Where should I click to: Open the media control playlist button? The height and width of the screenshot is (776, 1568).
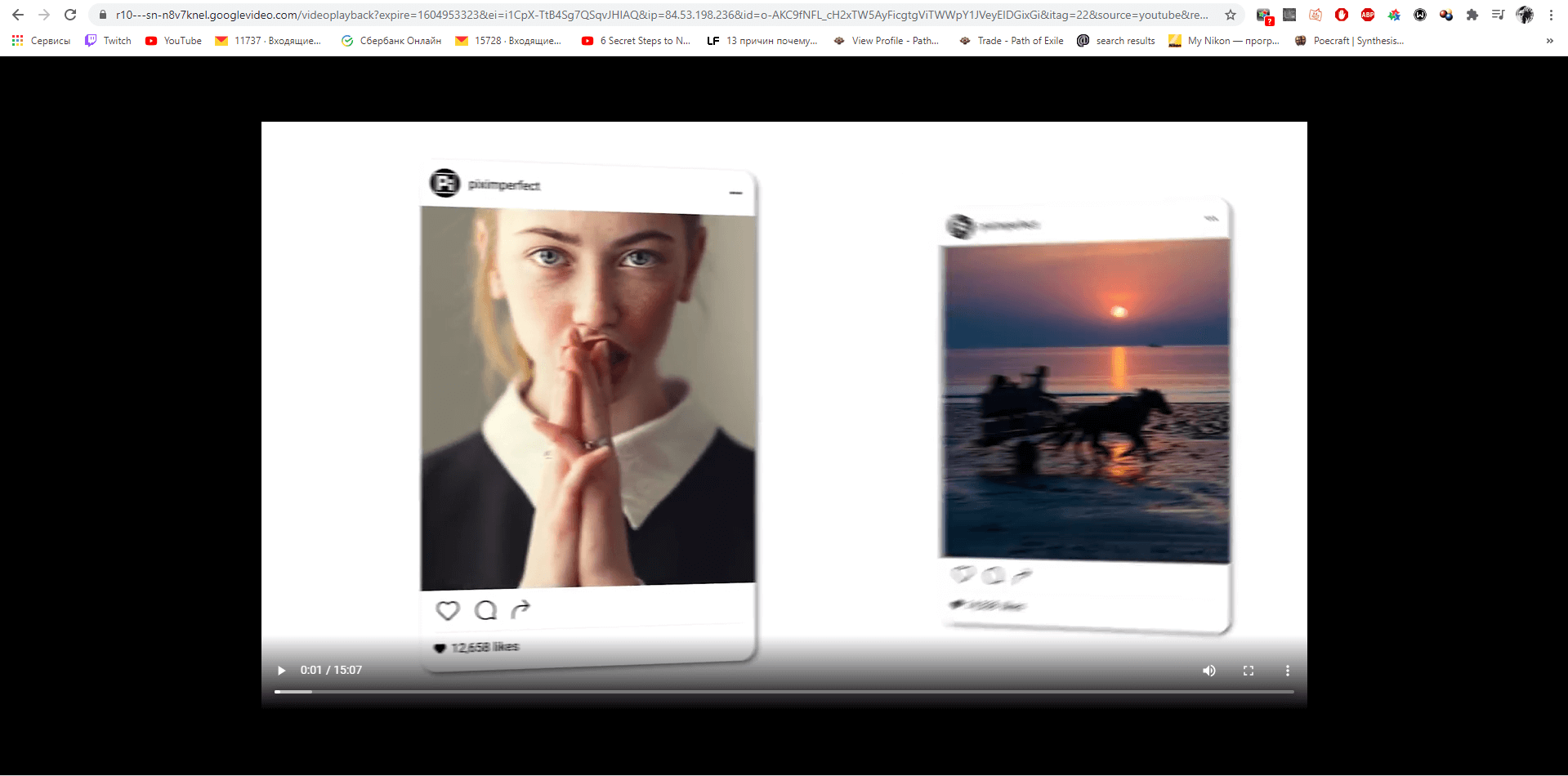point(1499,15)
